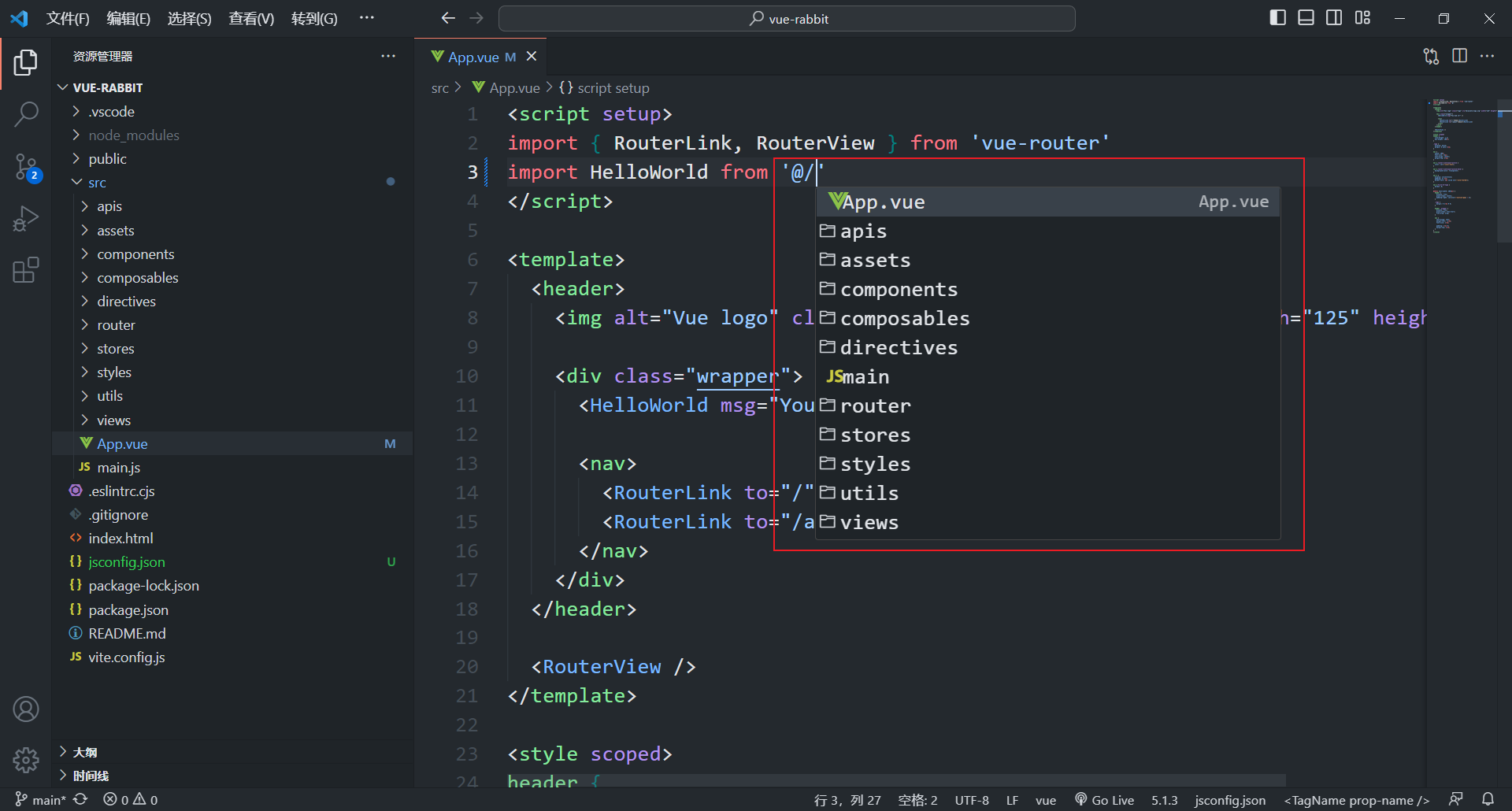Open main.js in the explorer

pos(232,467)
